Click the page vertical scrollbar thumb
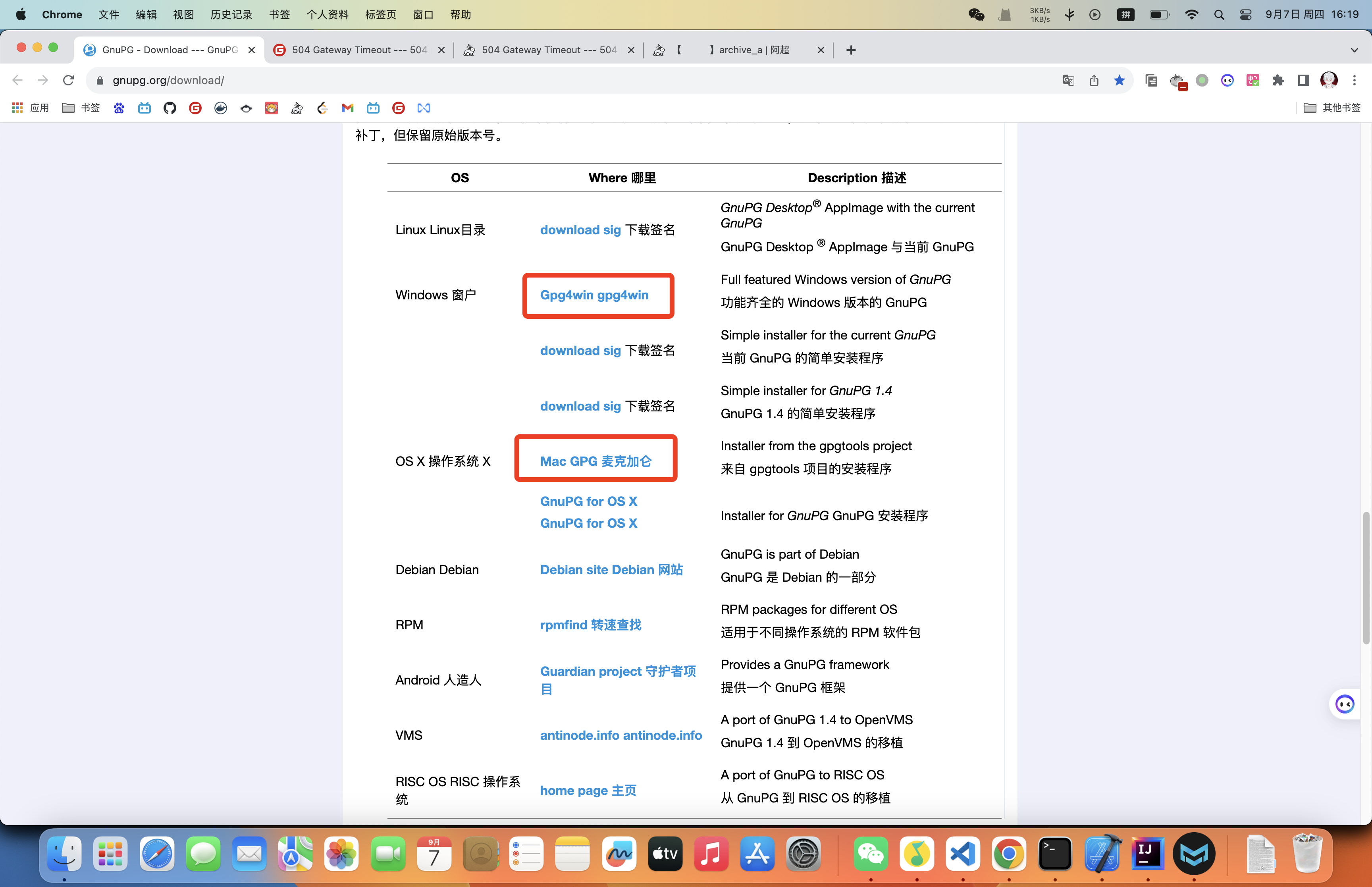The width and height of the screenshot is (1372, 887). tap(1366, 578)
